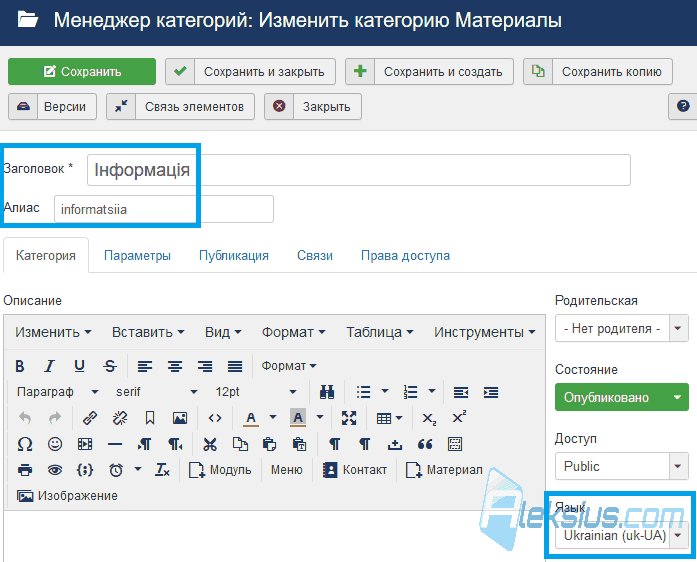
Task: Remove link broken chain icon
Action: click(120, 418)
